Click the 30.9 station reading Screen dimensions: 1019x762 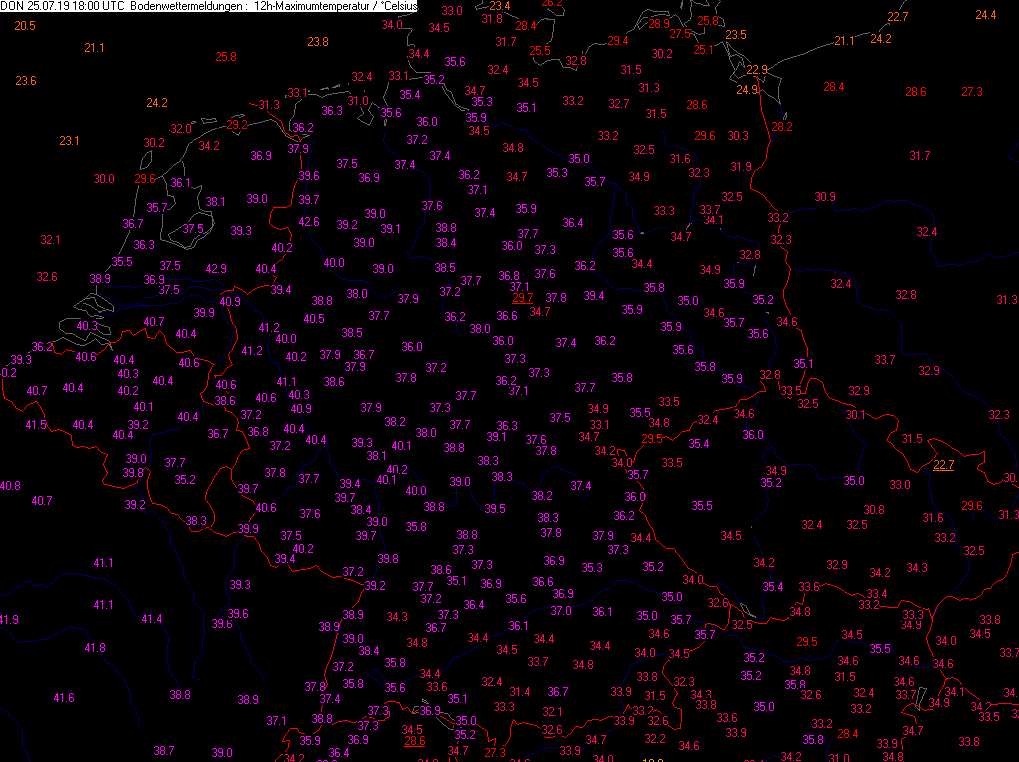825,197
